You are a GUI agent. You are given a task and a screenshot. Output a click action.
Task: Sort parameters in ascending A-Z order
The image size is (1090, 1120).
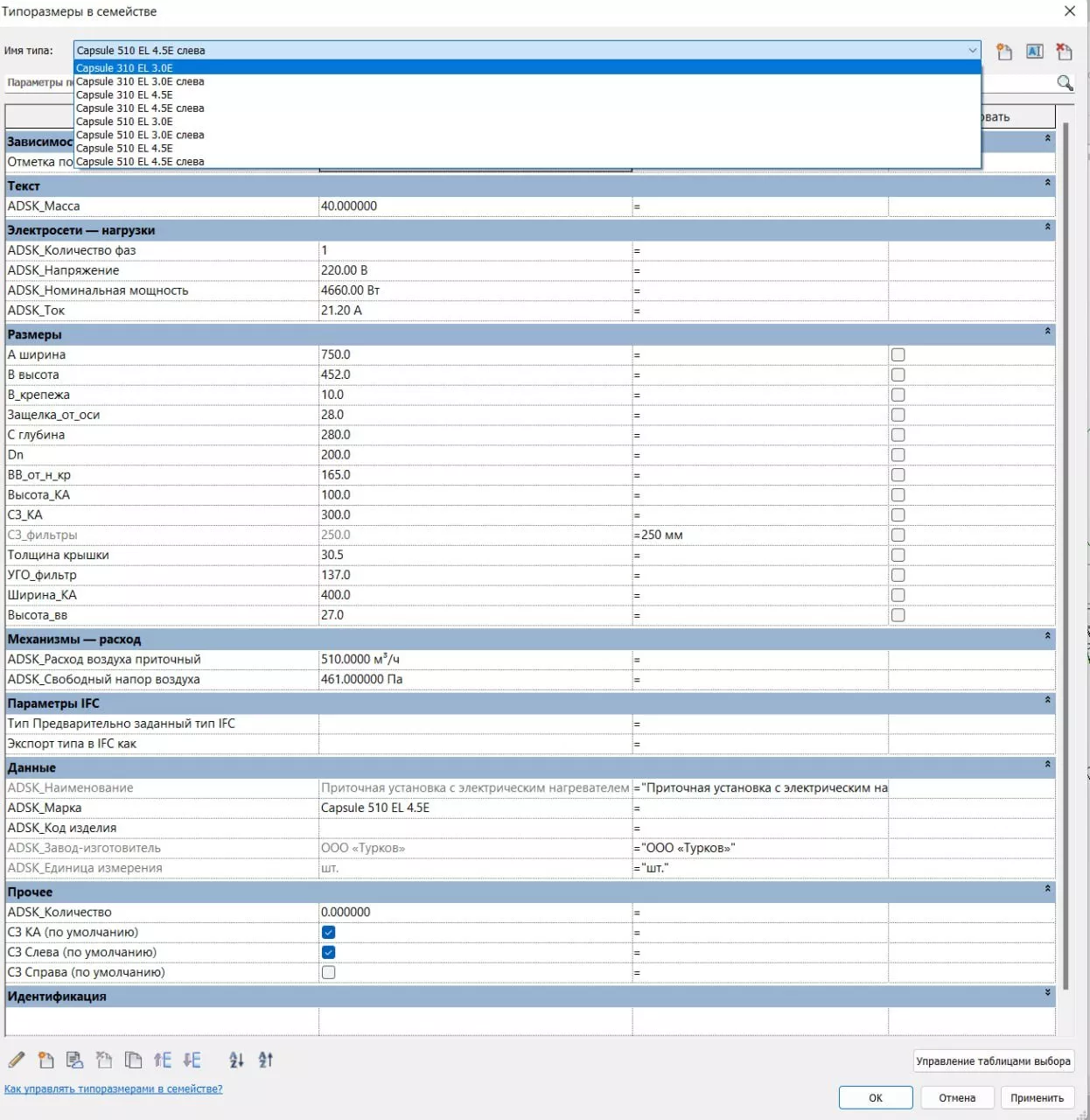(236, 1060)
